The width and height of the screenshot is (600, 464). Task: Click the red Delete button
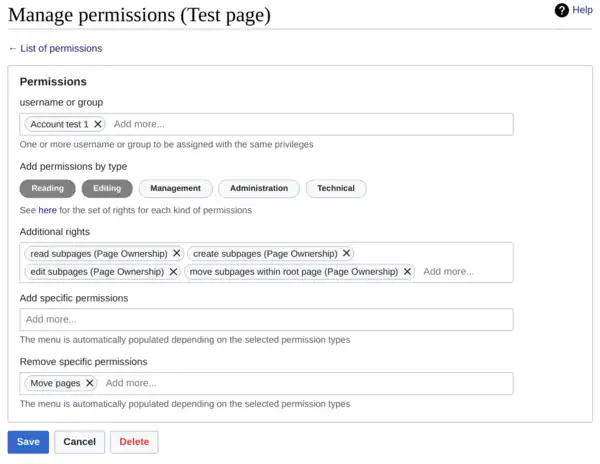134,442
